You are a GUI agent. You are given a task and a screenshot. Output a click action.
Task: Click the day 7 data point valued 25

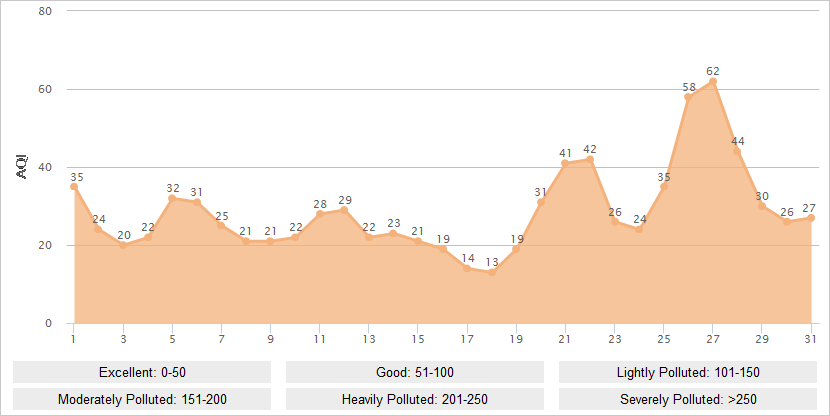[x=221, y=225]
